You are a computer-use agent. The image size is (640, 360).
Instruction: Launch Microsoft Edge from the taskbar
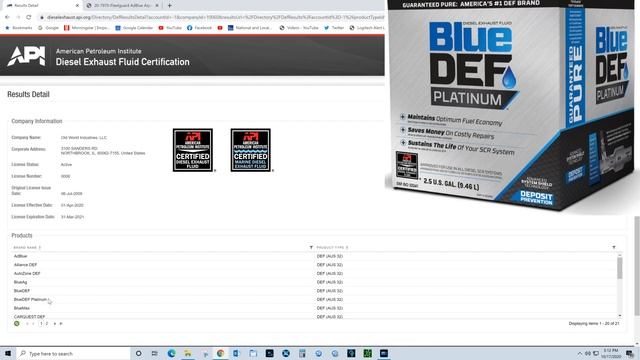(x=171, y=353)
